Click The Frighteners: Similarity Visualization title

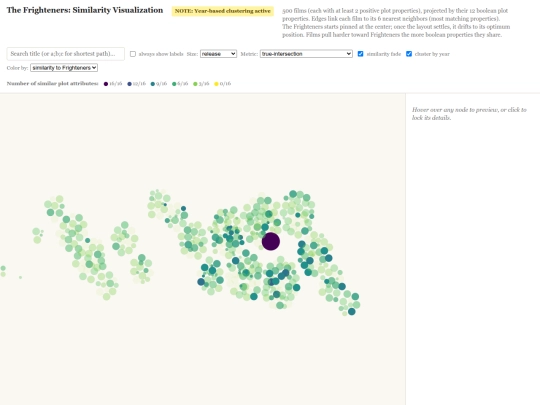click(x=85, y=10)
